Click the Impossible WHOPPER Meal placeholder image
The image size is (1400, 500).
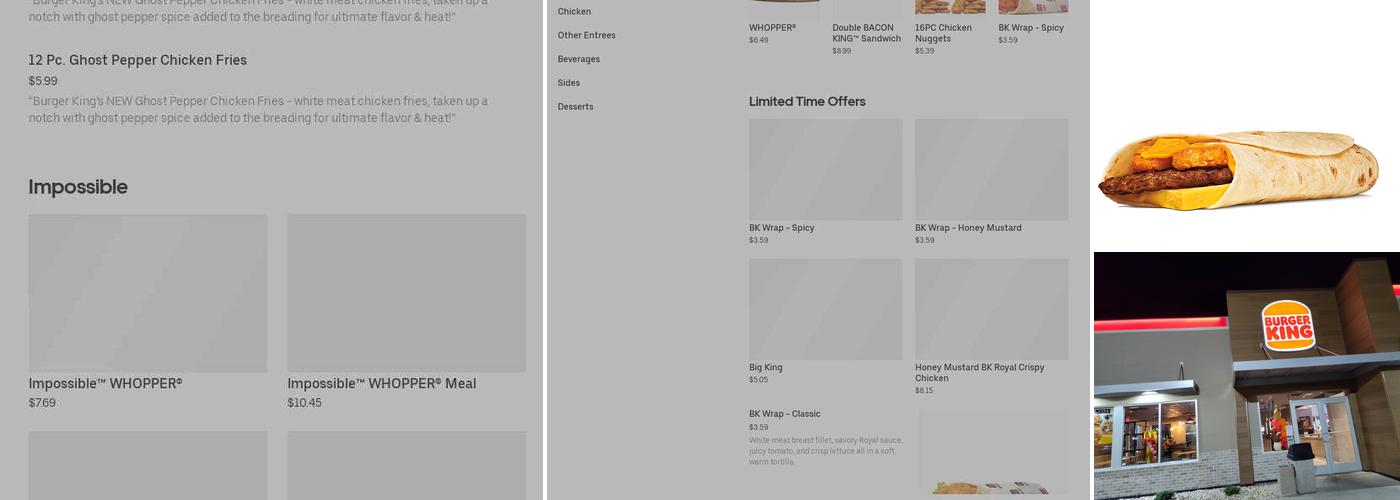407,293
